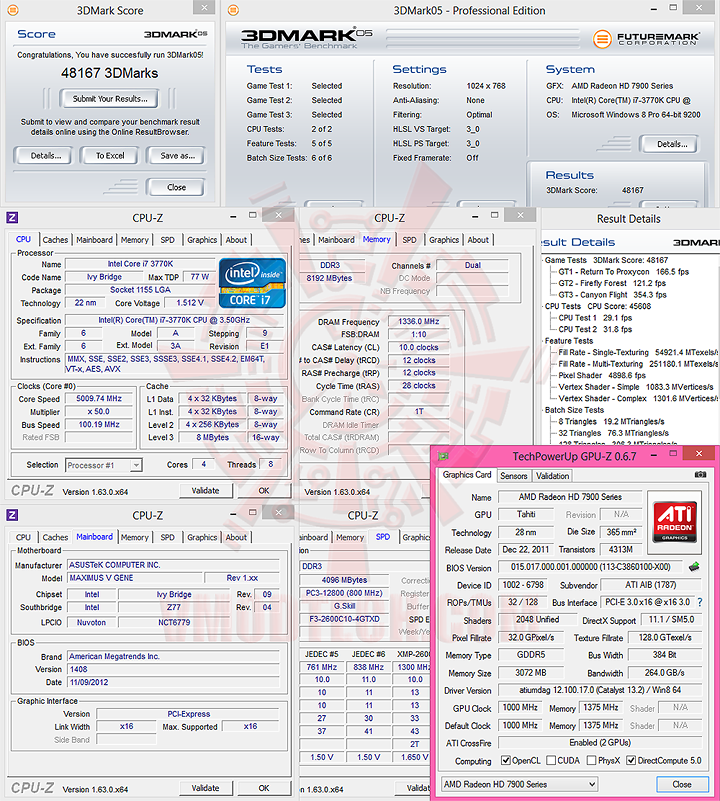The image size is (720, 801).
Task: Click the Intel Core i7 logo in CPU-Z
Action: coord(252,282)
